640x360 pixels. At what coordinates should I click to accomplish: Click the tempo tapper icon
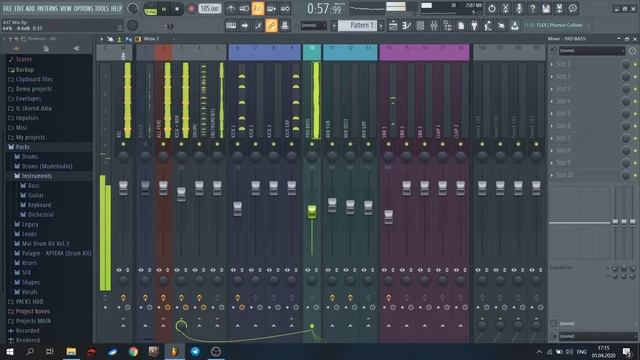488,26
